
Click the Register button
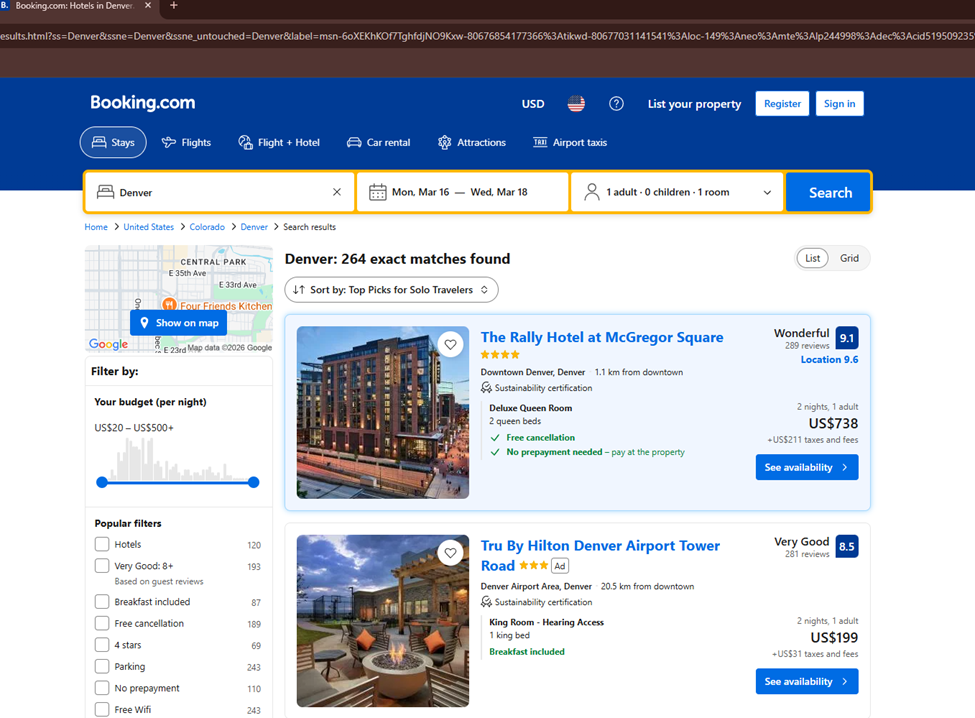782,104
